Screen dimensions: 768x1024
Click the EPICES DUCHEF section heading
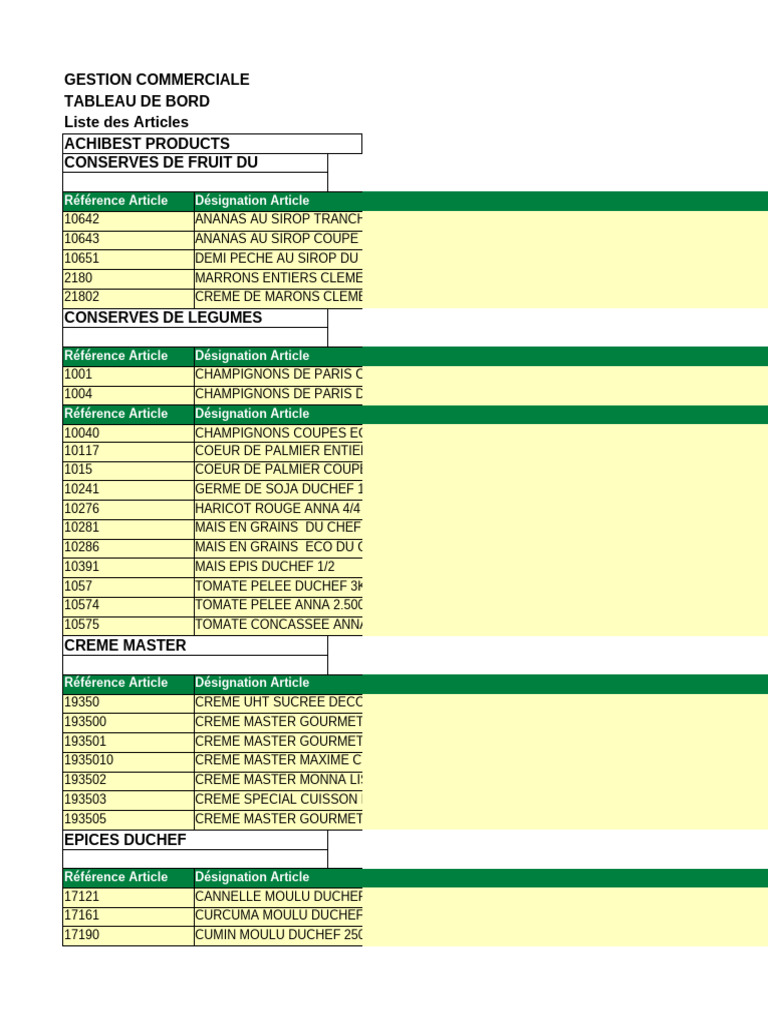[195, 840]
